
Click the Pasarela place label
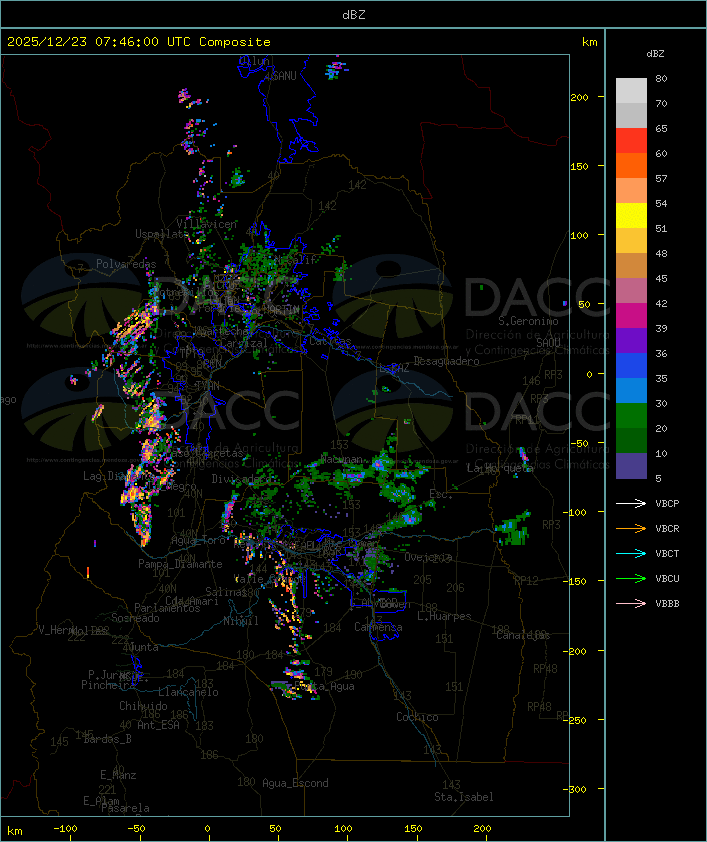(x=125, y=808)
